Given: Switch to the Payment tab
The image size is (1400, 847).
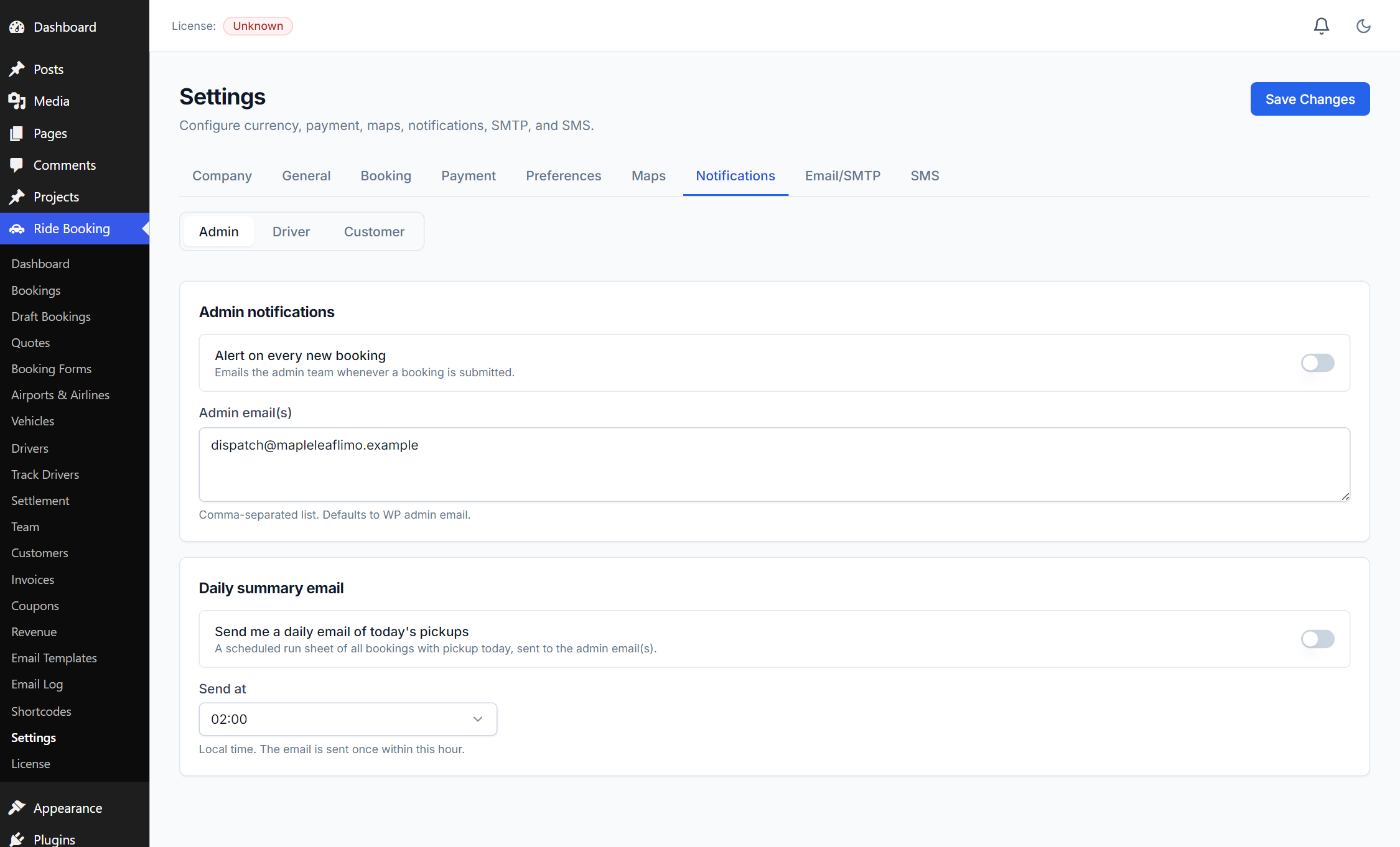Looking at the screenshot, I should 469,176.
